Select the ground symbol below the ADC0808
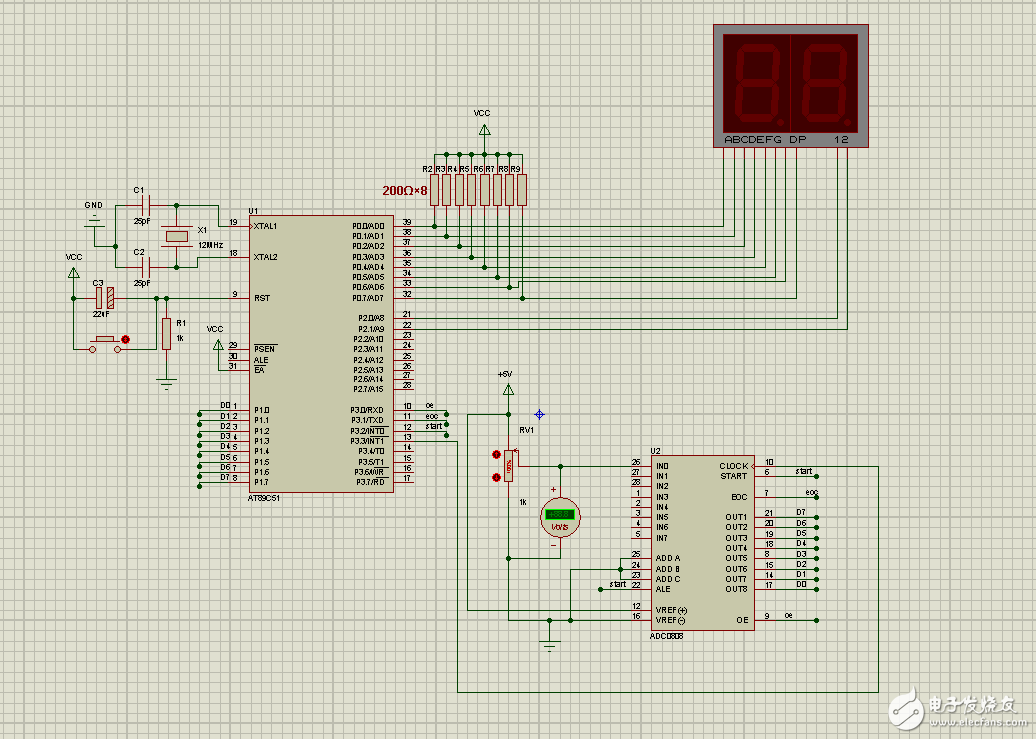 (550, 645)
